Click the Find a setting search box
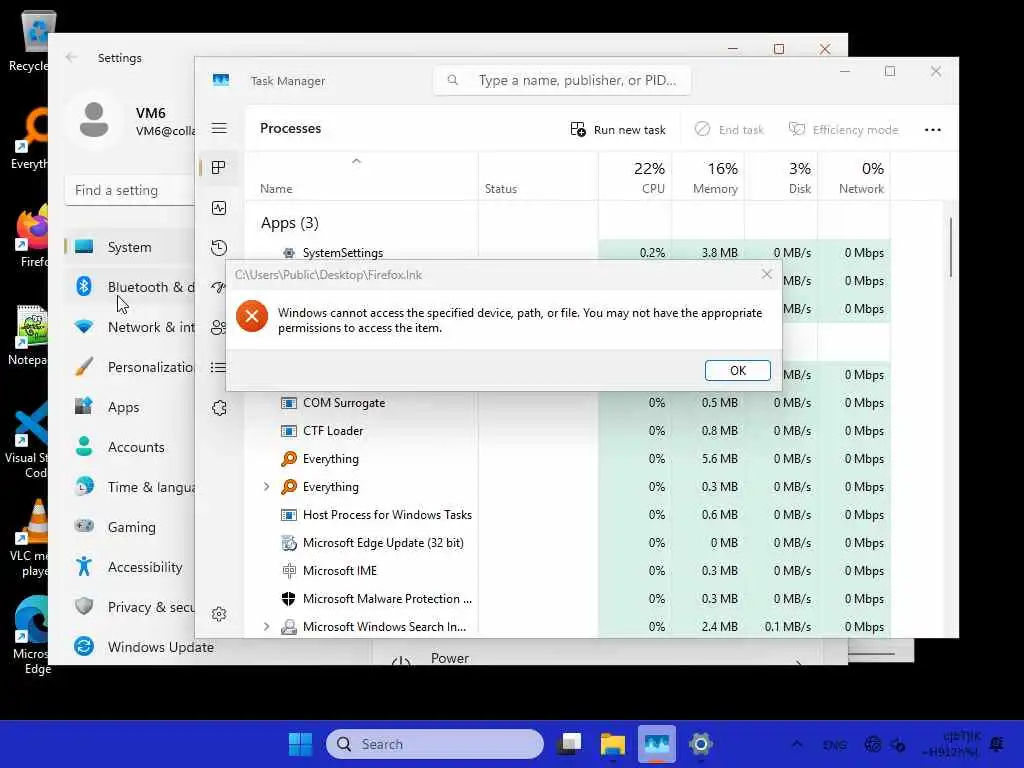1024x768 pixels. click(129, 190)
